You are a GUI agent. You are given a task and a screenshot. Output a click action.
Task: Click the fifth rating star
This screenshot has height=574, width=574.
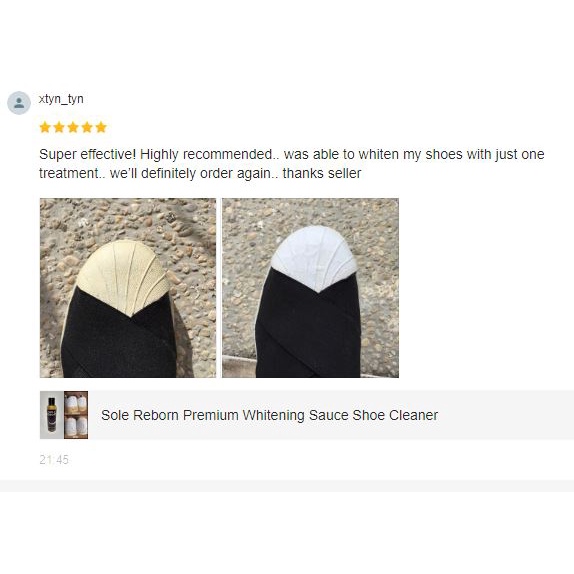point(101,127)
